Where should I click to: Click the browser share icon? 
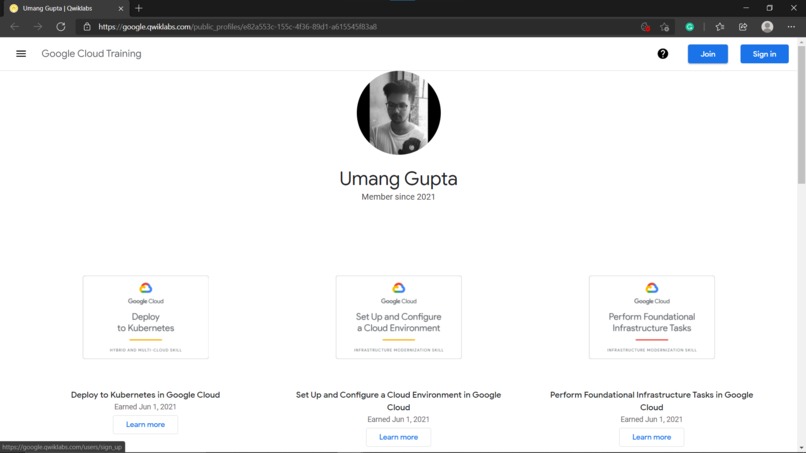point(743,27)
